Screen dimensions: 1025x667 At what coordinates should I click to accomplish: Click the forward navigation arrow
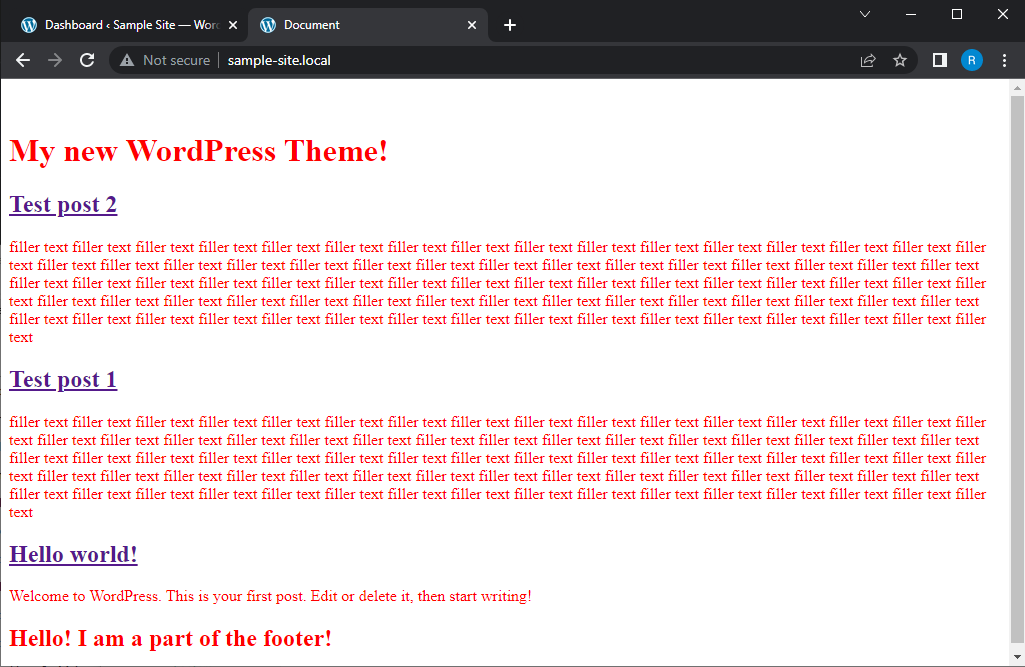tap(55, 60)
